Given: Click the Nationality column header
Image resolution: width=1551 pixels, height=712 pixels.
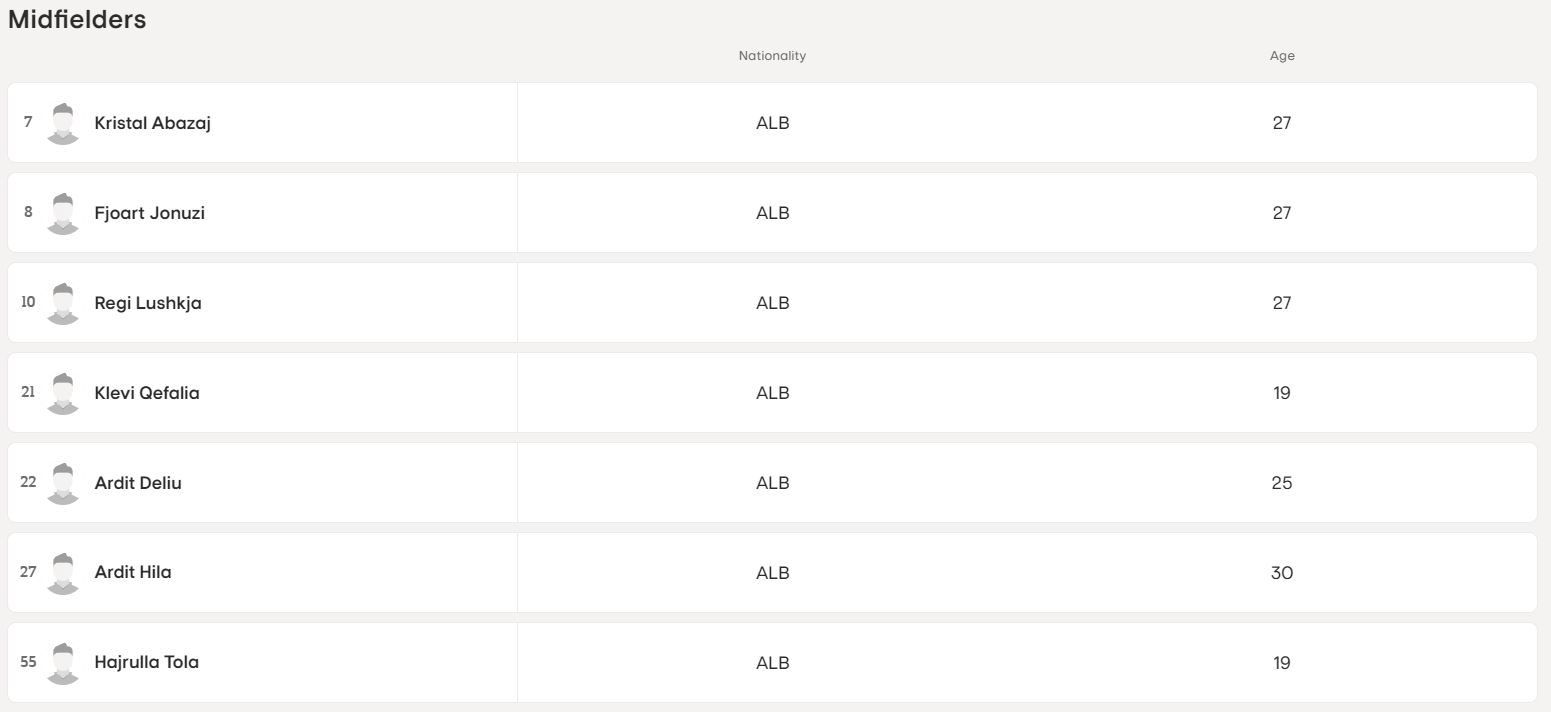Looking at the screenshot, I should (772, 56).
